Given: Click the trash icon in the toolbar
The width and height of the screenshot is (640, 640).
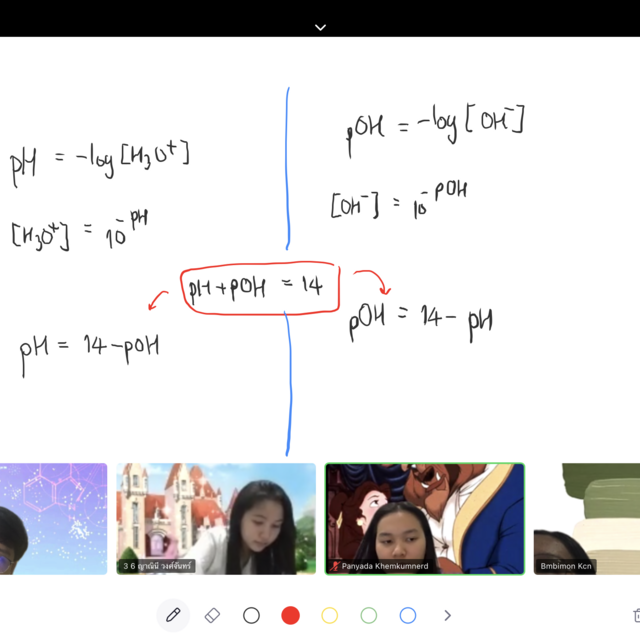Looking at the screenshot, I should (x=636, y=615).
